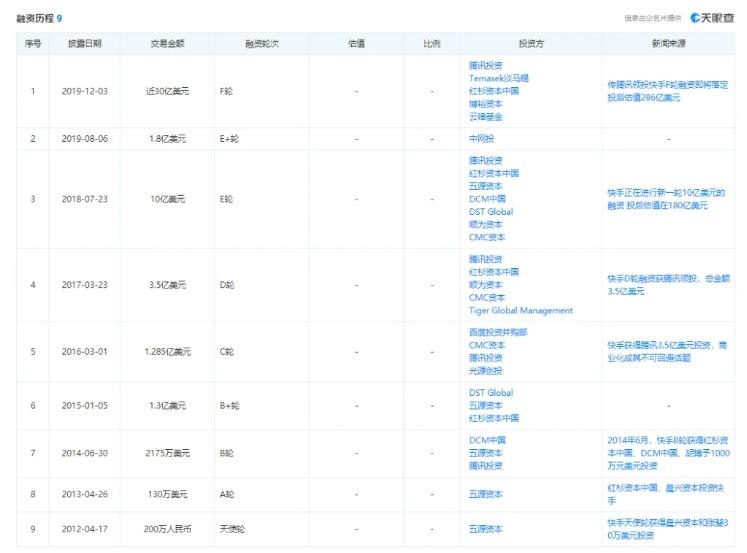747x553 pixels.
Task: Open the news link starting with 2014年6月
Action: pyautogui.click(x=668, y=453)
